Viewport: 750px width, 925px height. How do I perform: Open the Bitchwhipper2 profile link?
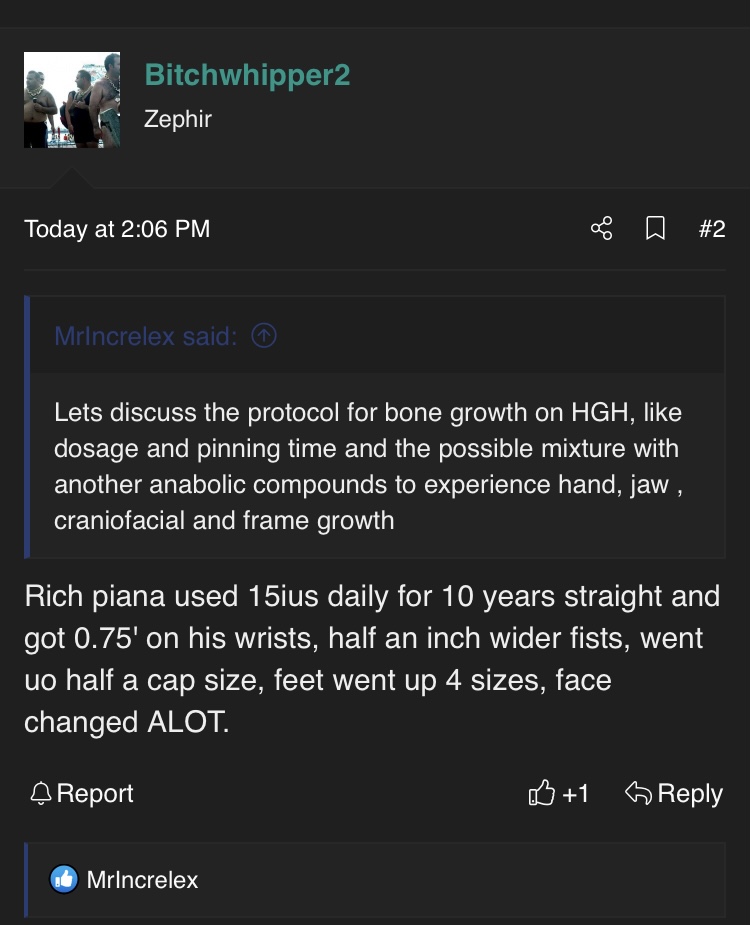coord(247,75)
